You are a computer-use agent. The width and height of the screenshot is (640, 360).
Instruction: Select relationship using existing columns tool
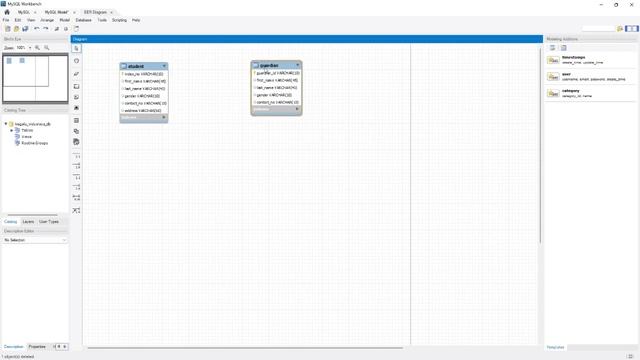coord(76,211)
